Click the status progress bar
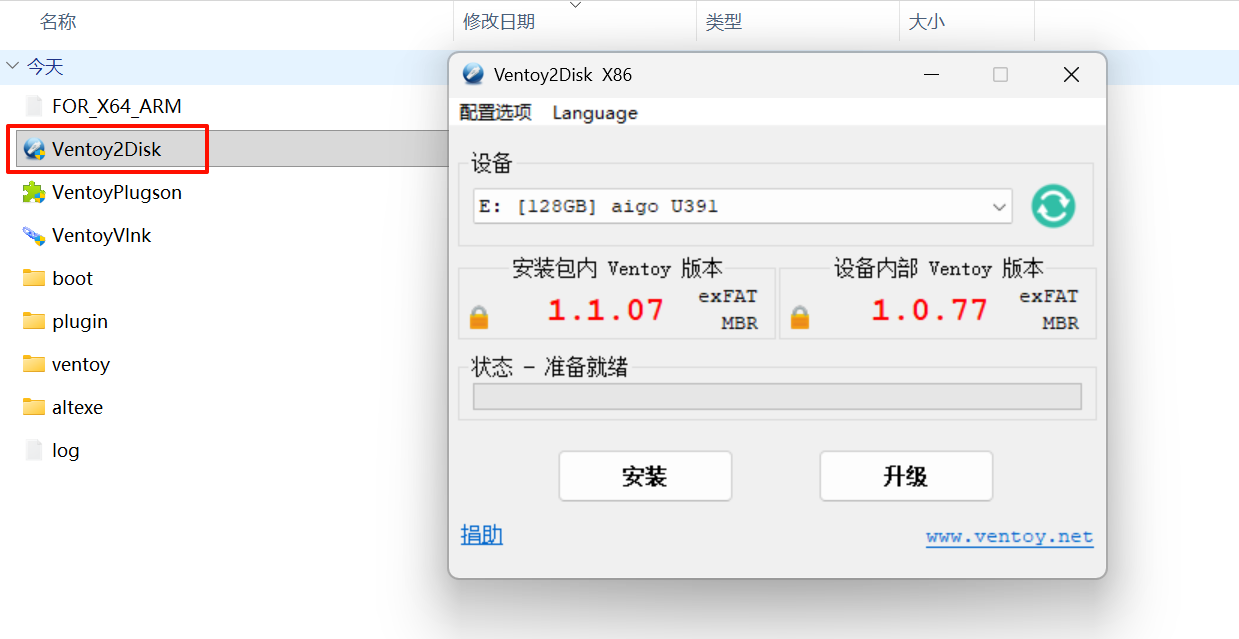The image size is (1239, 639). (777, 397)
